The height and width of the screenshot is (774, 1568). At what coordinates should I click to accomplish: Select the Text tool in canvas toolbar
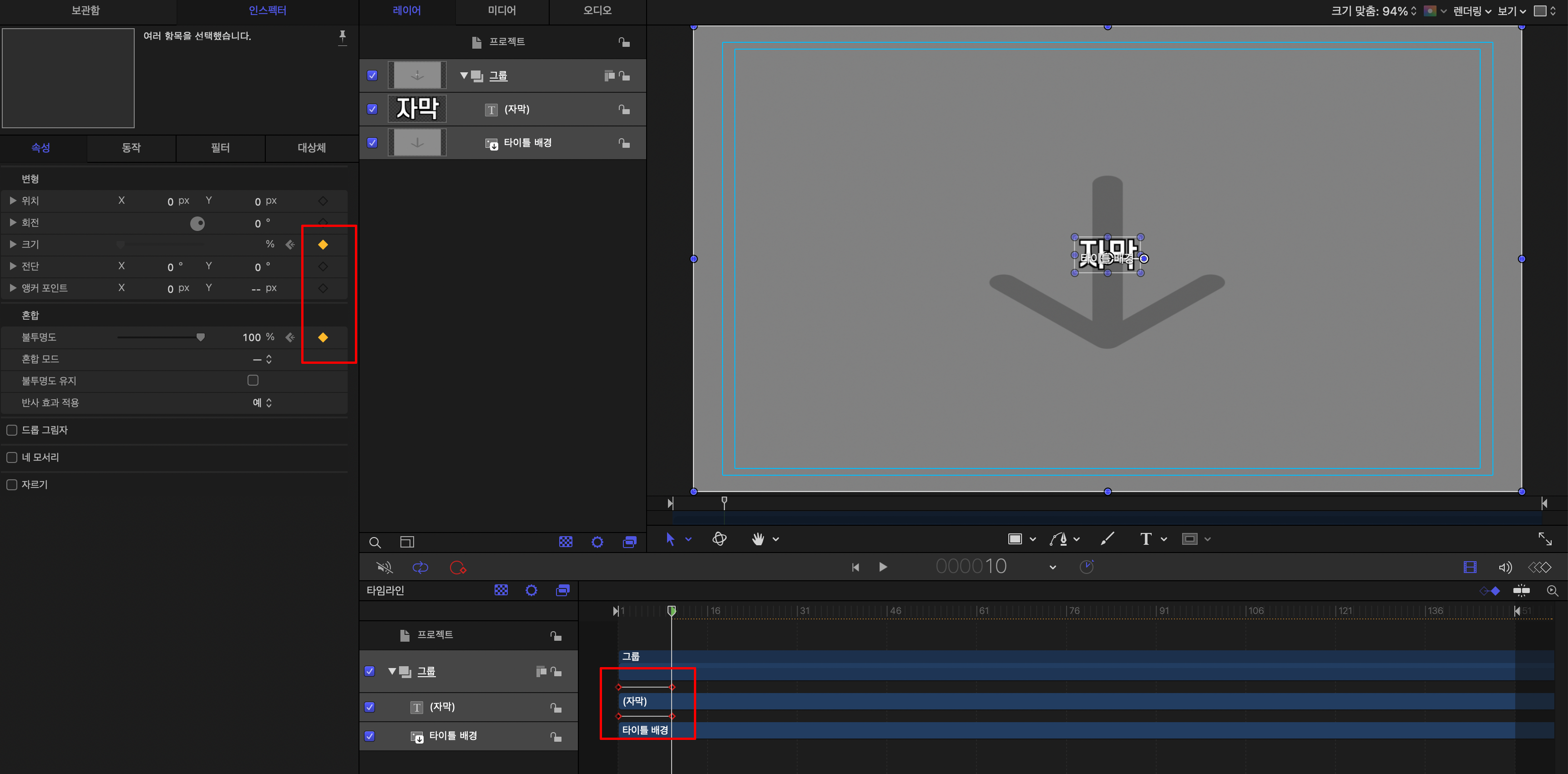1146,539
